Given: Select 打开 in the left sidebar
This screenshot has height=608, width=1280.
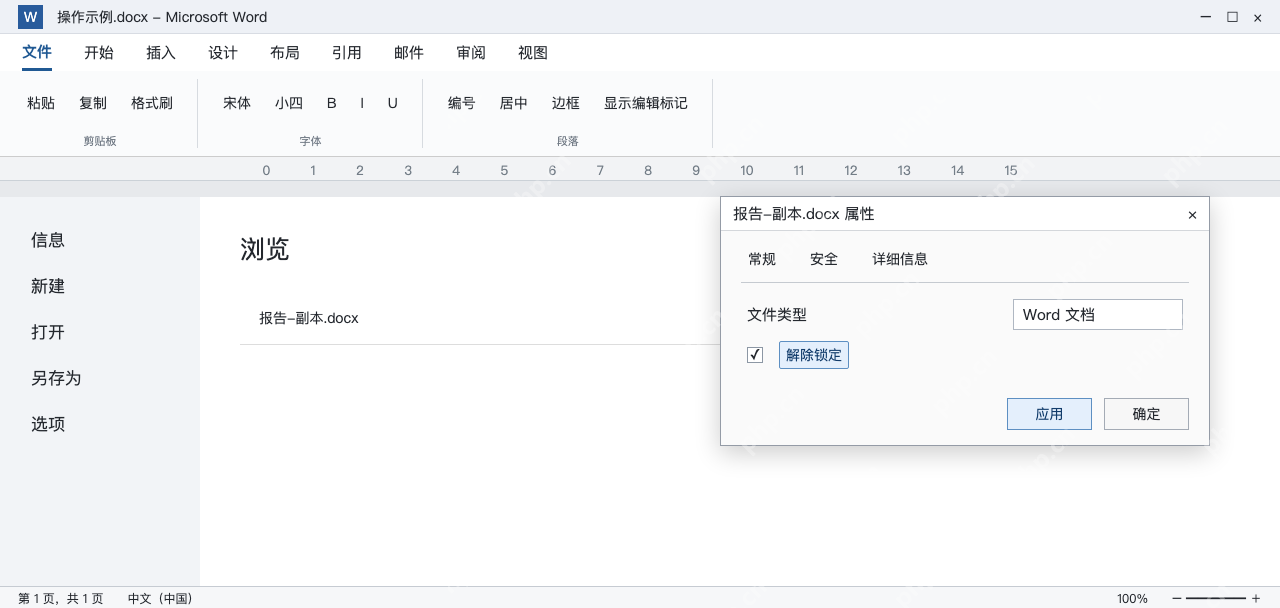Looking at the screenshot, I should 48,332.
